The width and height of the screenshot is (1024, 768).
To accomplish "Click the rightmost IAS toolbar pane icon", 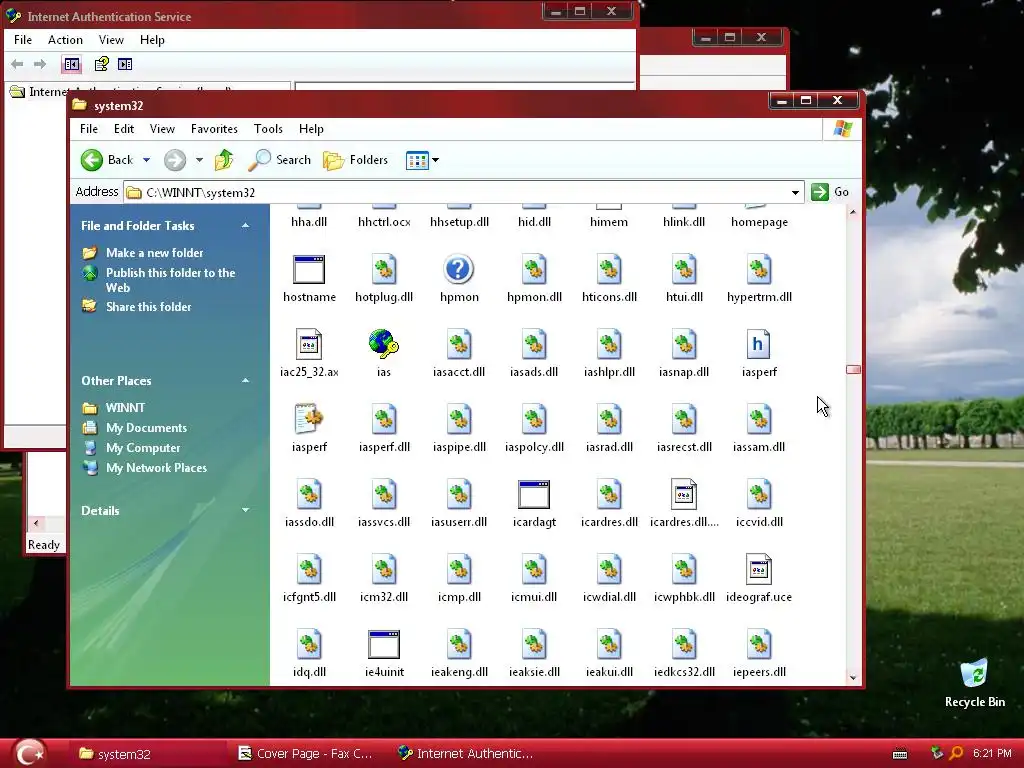I will point(125,64).
